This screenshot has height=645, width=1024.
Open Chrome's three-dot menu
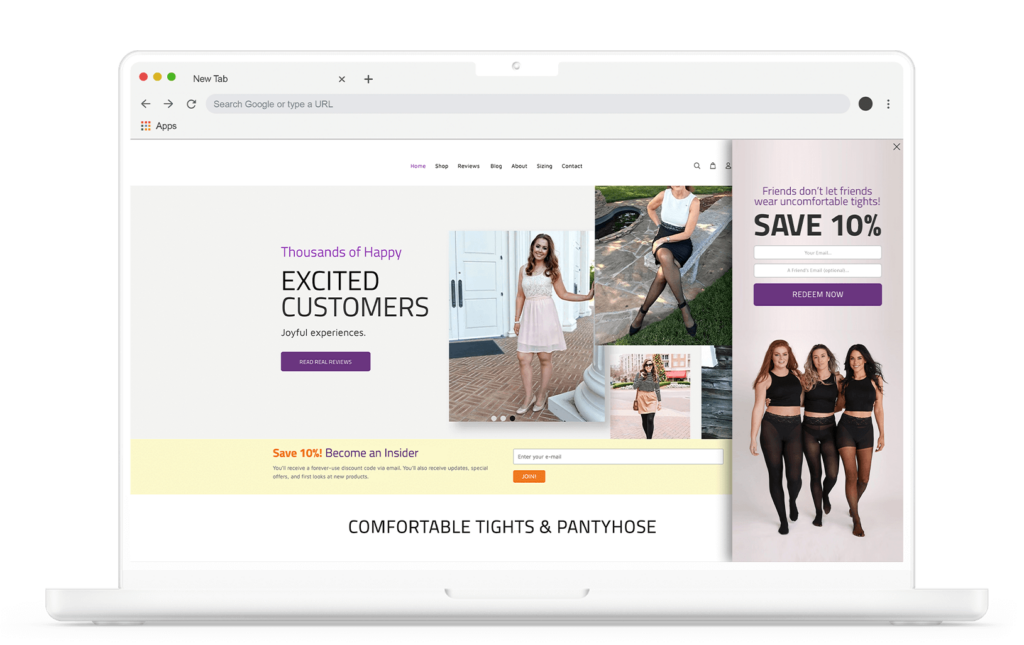(x=888, y=104)
